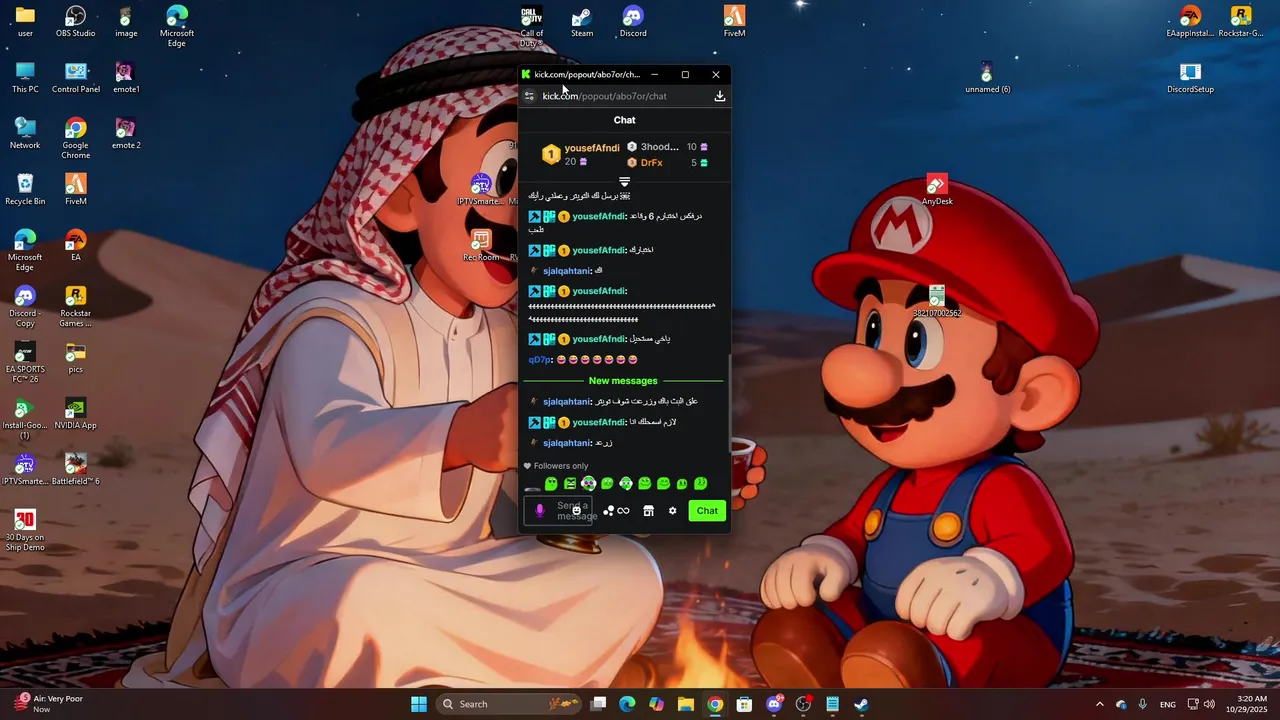The width and height of the screenshot is (1280, 720).
Task: Focus the Send a message input
Action: 558,511
